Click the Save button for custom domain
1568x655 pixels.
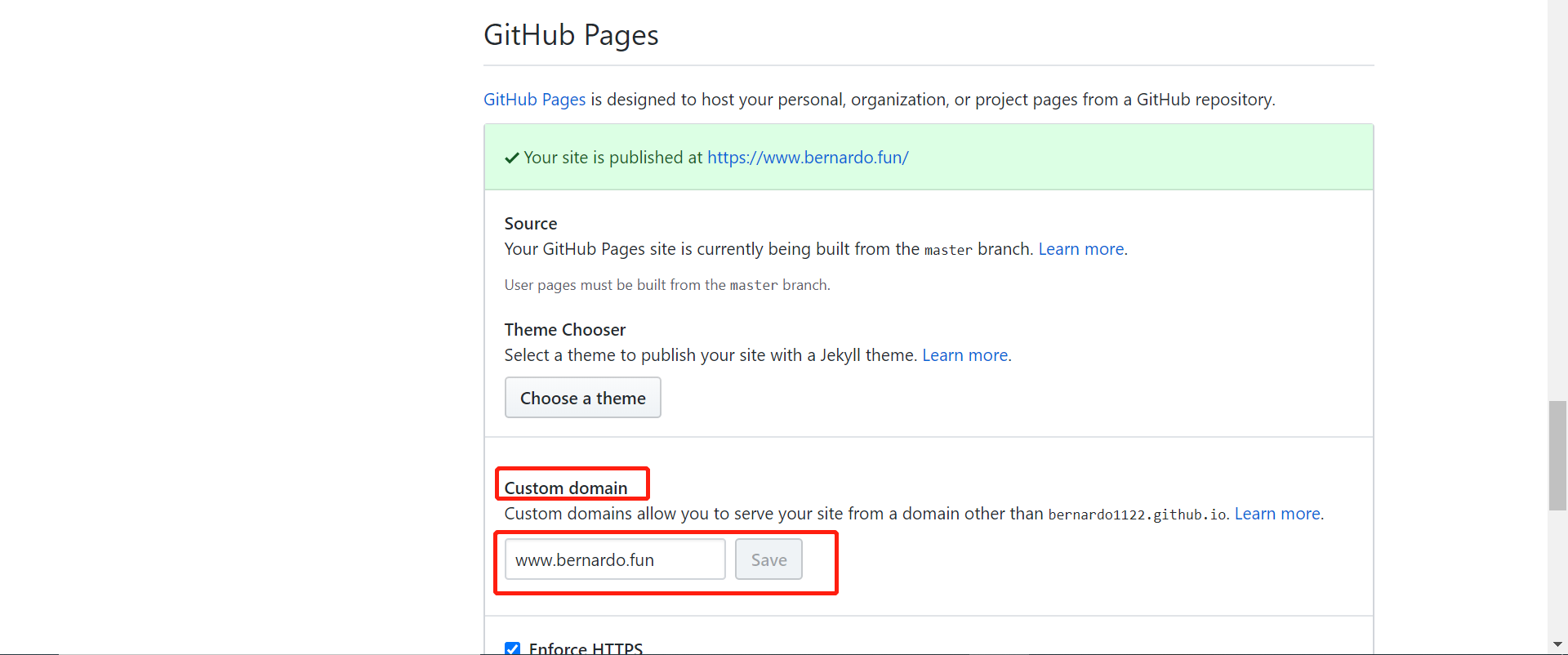coord(768,559)
